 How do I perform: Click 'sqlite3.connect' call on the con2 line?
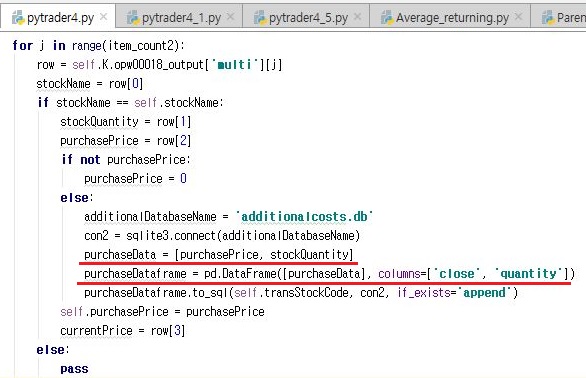(171, 236)
